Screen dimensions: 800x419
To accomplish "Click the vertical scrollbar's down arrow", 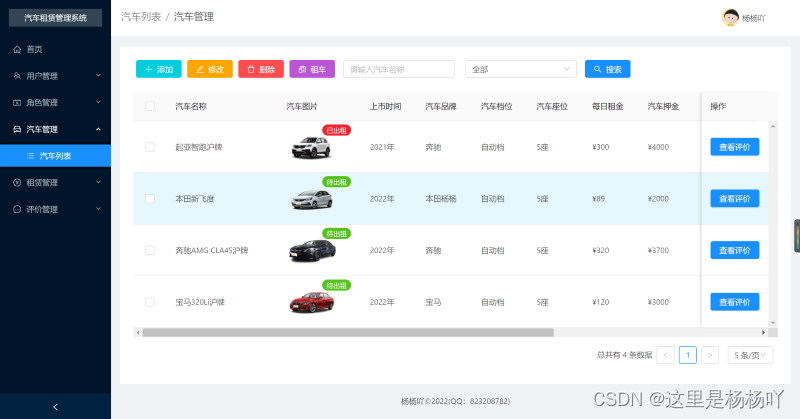I will (773, 323).
